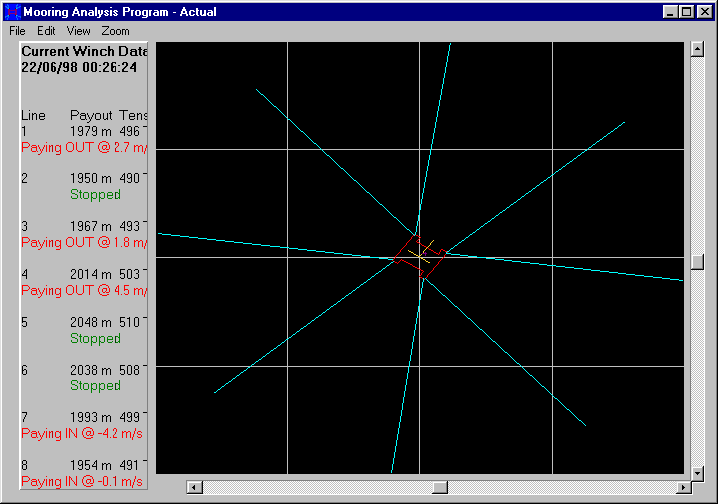Select tension value 496 for line 1
Image resolution: width=718 pixels, height=504 pixels.
tap(130, 131)
